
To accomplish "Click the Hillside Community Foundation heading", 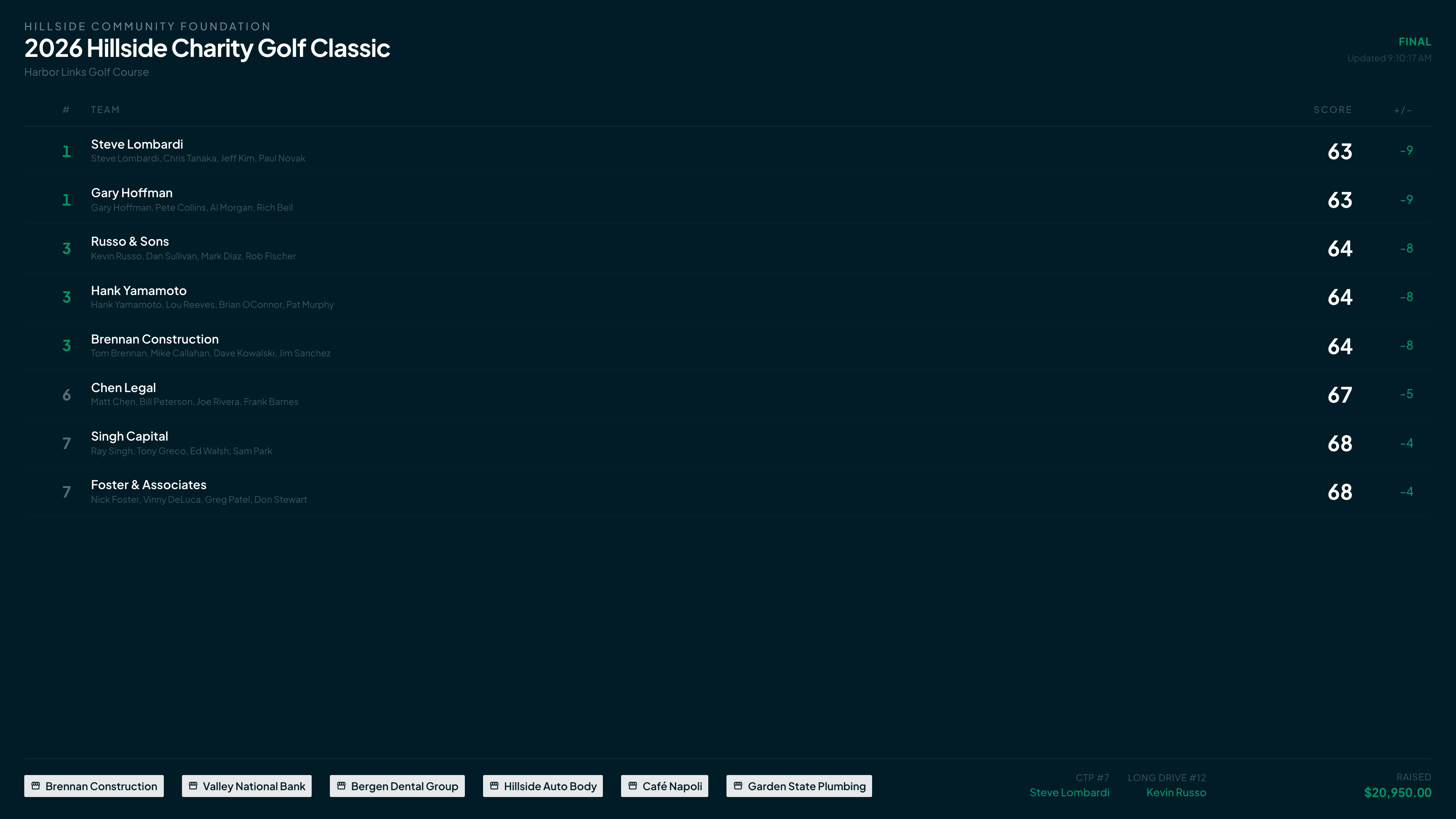I will point(147,27).
